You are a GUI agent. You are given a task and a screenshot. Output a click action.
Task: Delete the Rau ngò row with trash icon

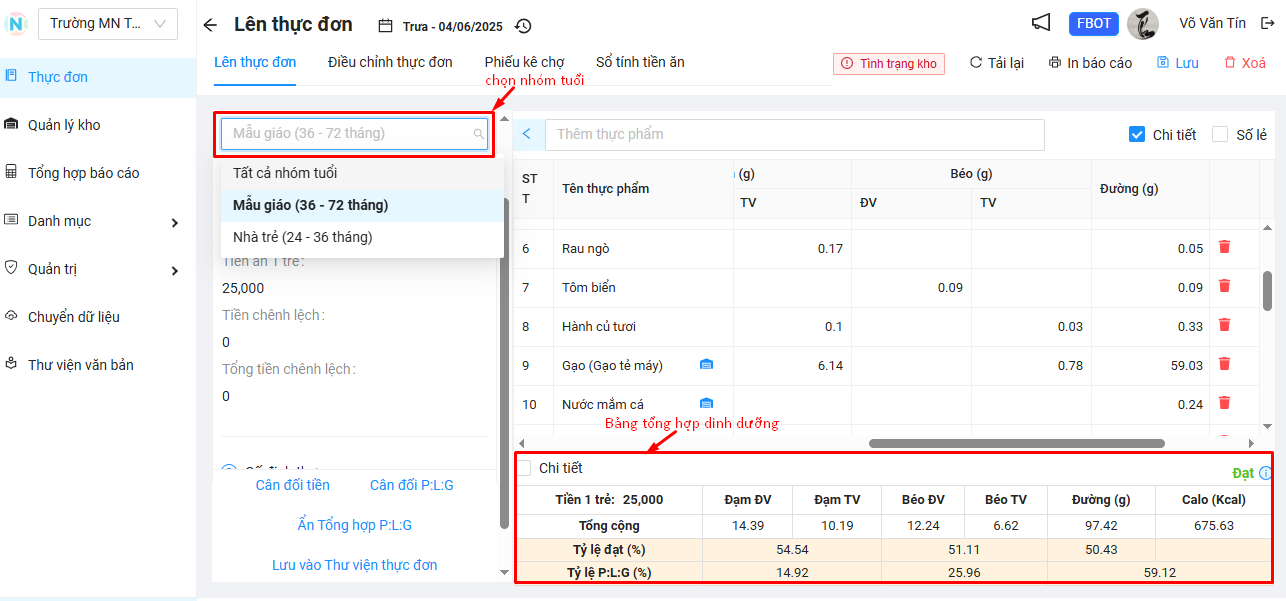click(1224, 247)
